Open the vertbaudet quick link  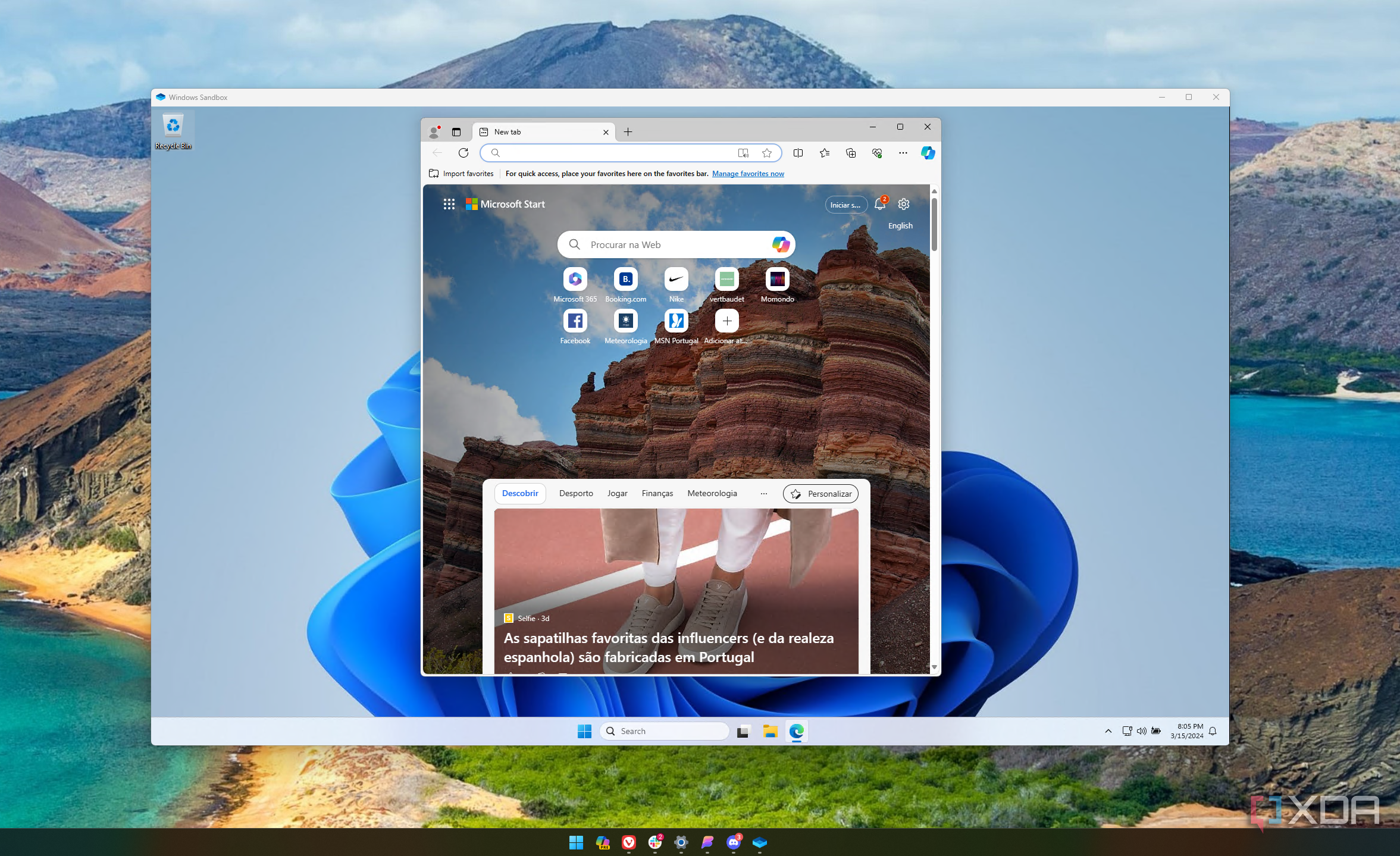727,285
